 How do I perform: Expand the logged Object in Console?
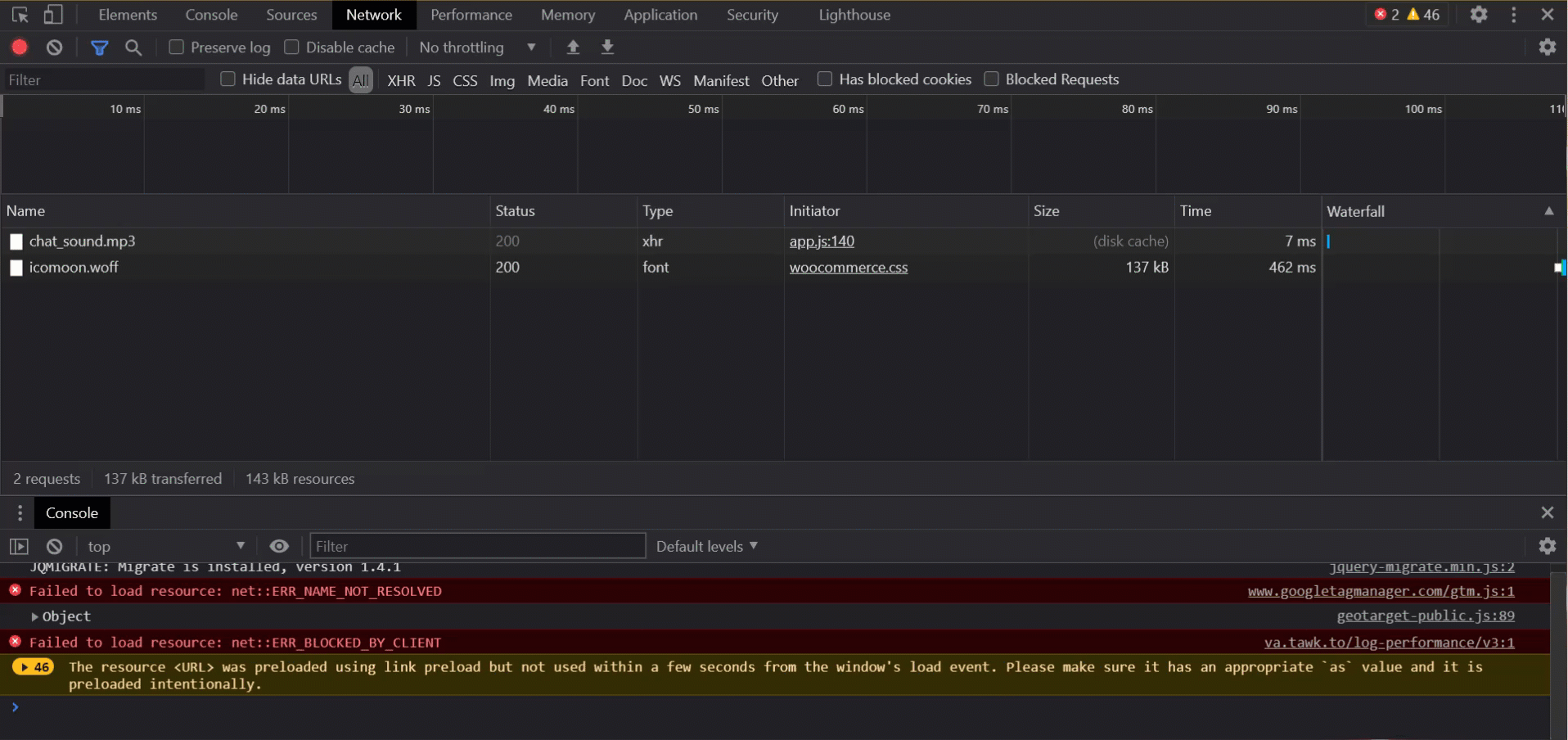pyautogui.click(x=35, y=616)
